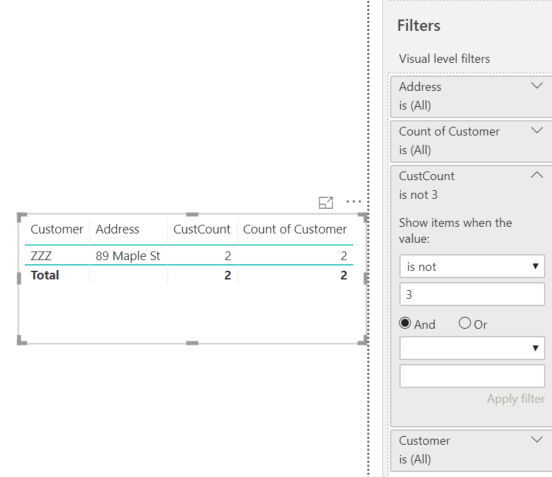
Task: Open the empty second condition dropdown
Action: [472, 348]
